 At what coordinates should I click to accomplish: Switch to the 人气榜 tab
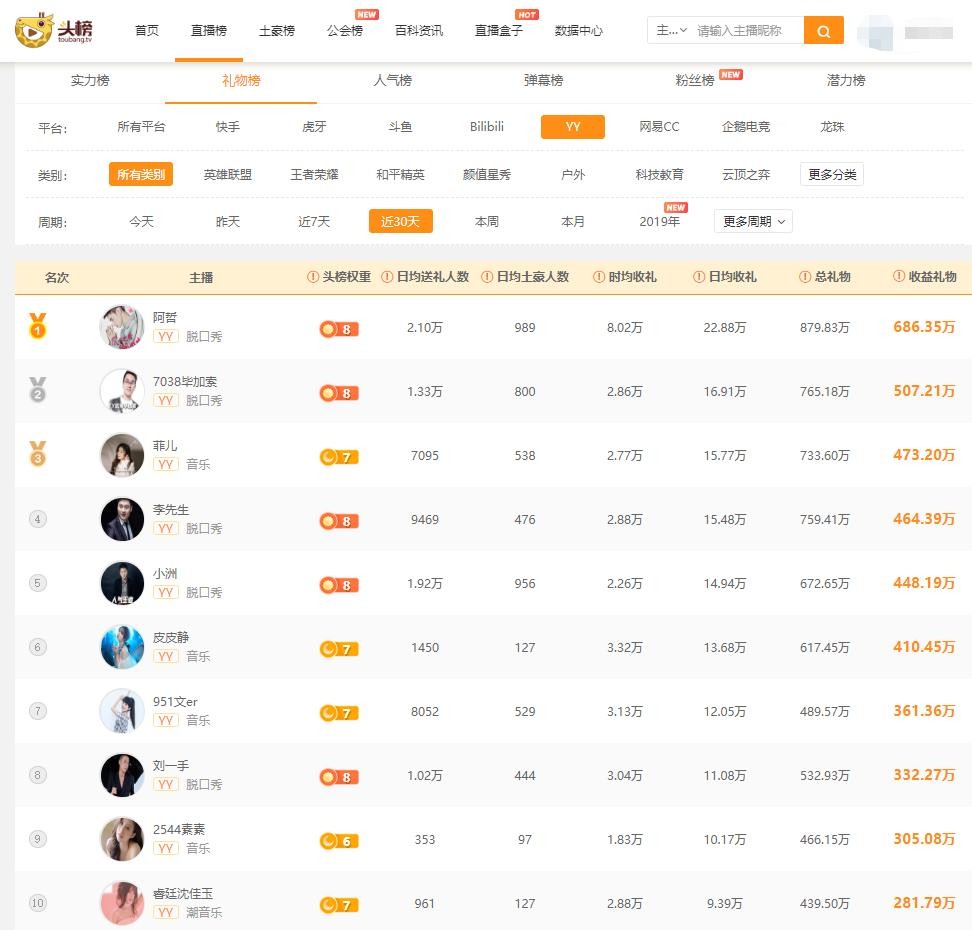click(393, 80)
